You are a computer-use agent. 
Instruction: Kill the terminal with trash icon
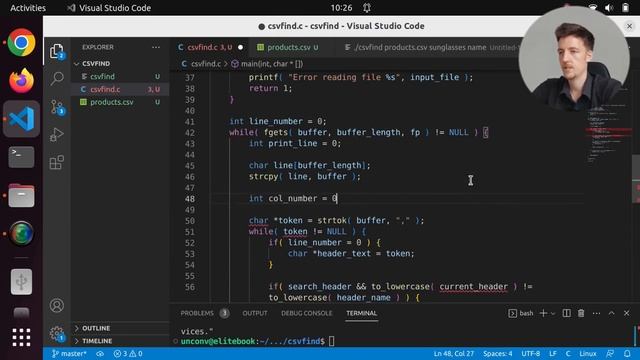click(x=581, y=313)
